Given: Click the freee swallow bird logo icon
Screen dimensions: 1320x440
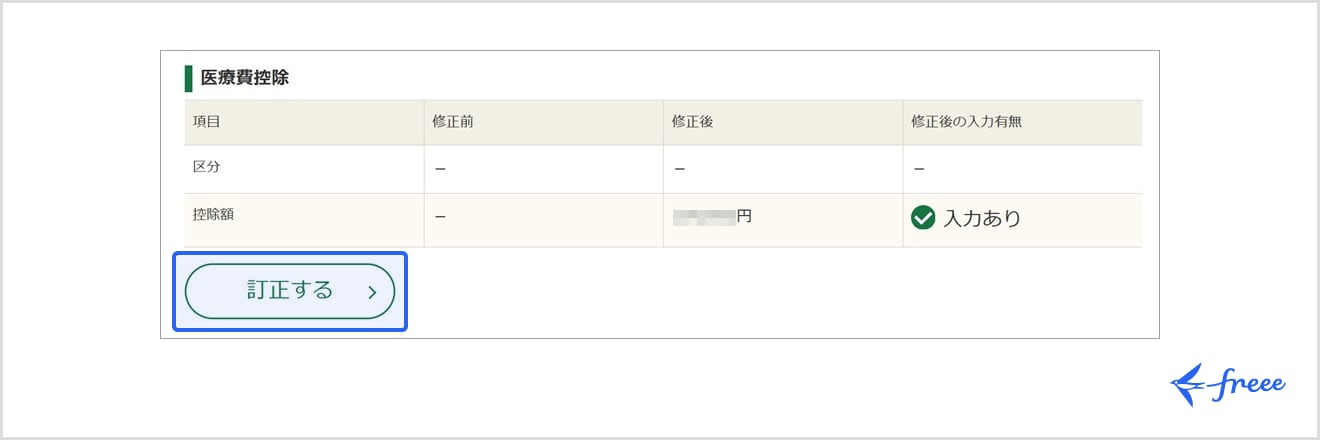Looking at the screenshot, I should click(1189, 385).
